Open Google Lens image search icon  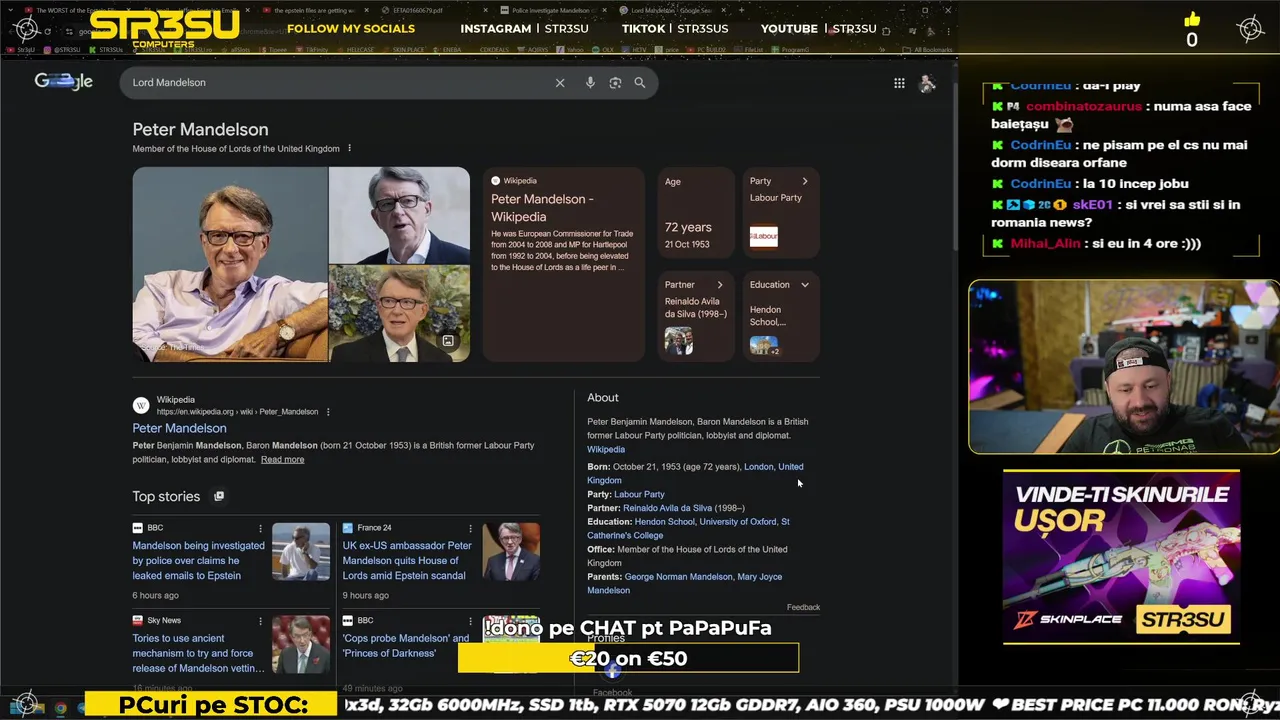coord(615,83)
